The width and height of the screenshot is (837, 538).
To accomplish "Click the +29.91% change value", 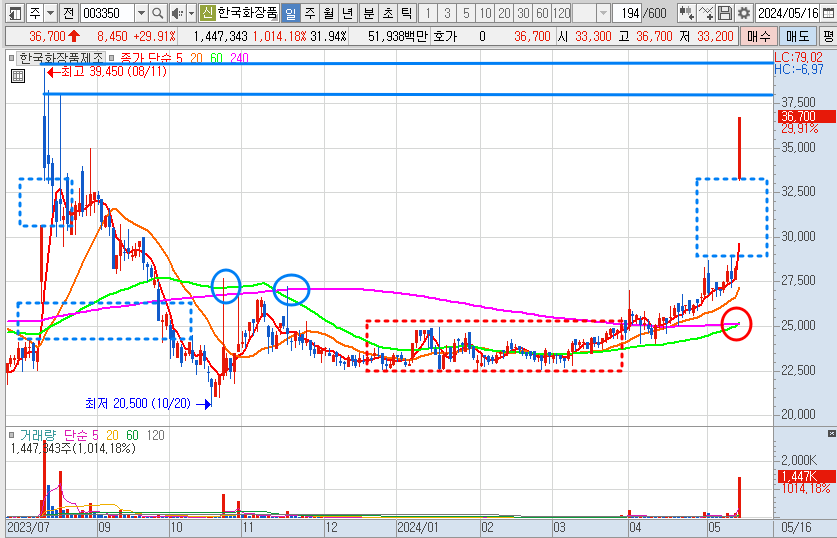I will [x=154, y=36].
